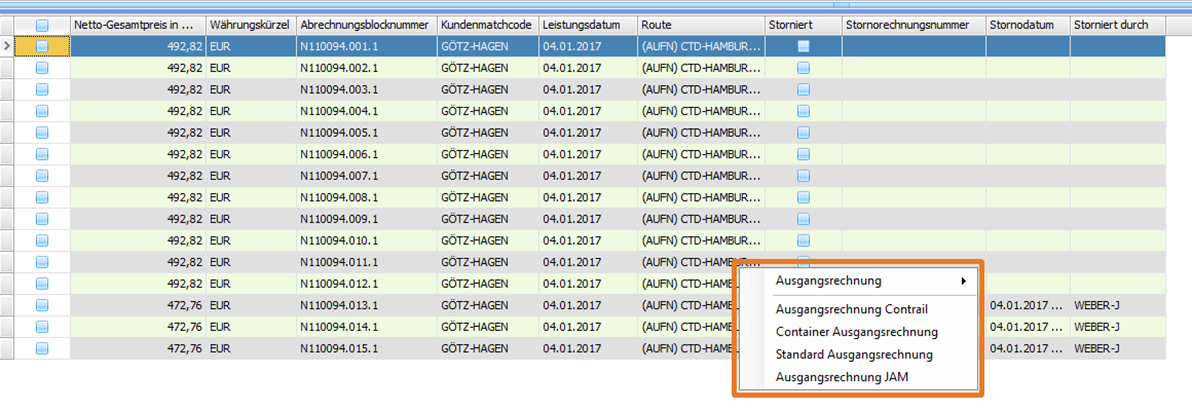This screenshot has height=411, width=1192.
Task: Click the Kundenmatchcode column header
Action: coord(486,25)
